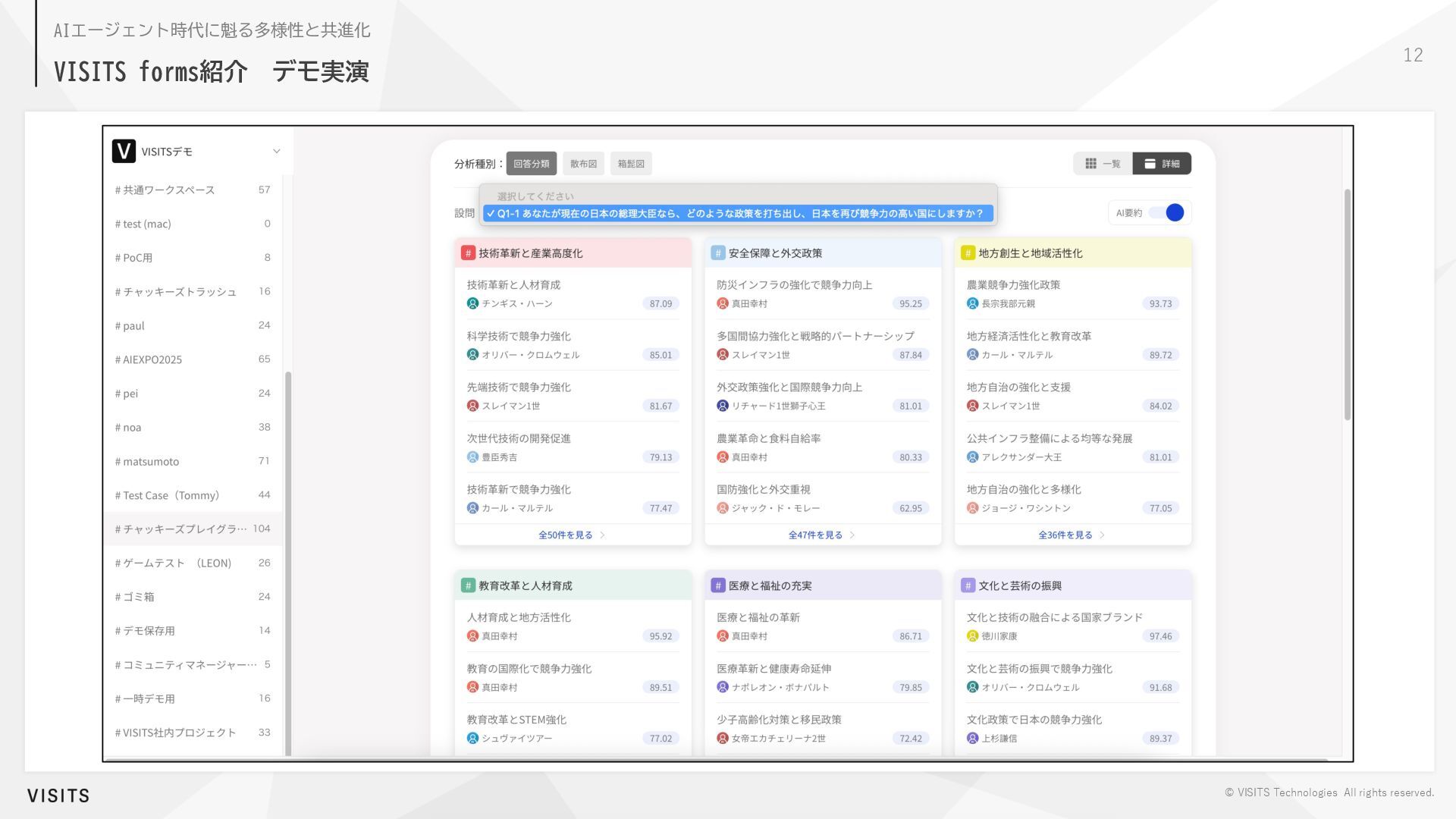Viewport: 1456px width, 819px height.
Task: Click ナポレオン・ボナパルト avatar icon
Action: coord(723,687)
